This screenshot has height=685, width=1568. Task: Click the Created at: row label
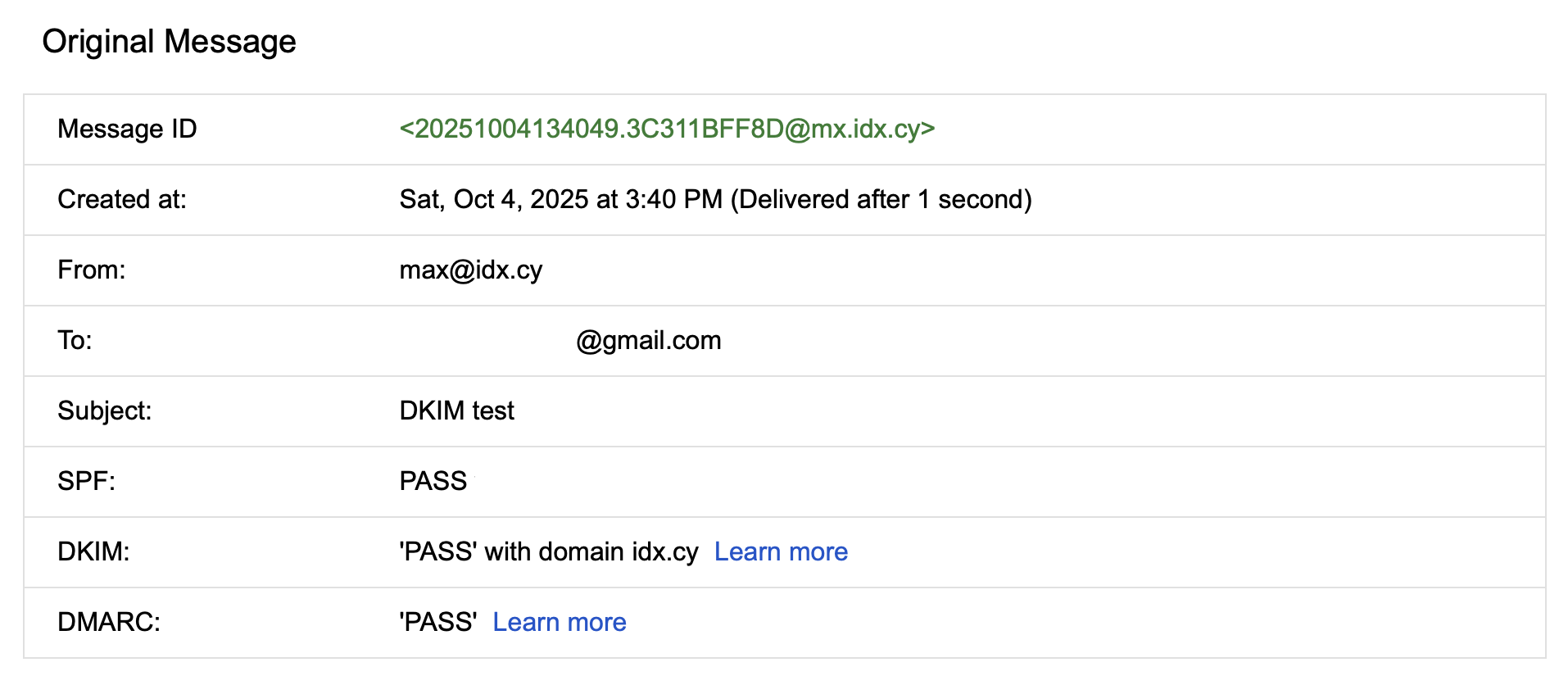(x=122, y=199)
